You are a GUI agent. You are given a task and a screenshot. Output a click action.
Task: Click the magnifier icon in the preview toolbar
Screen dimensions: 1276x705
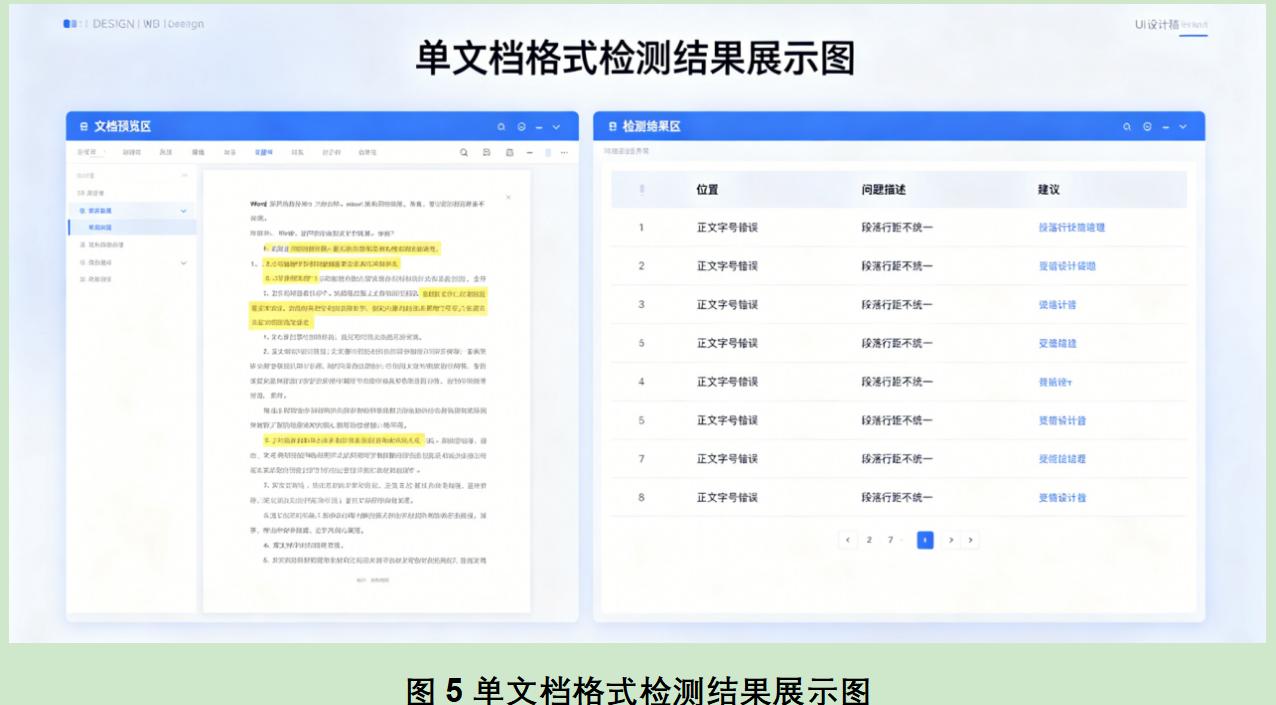(464, 153)
